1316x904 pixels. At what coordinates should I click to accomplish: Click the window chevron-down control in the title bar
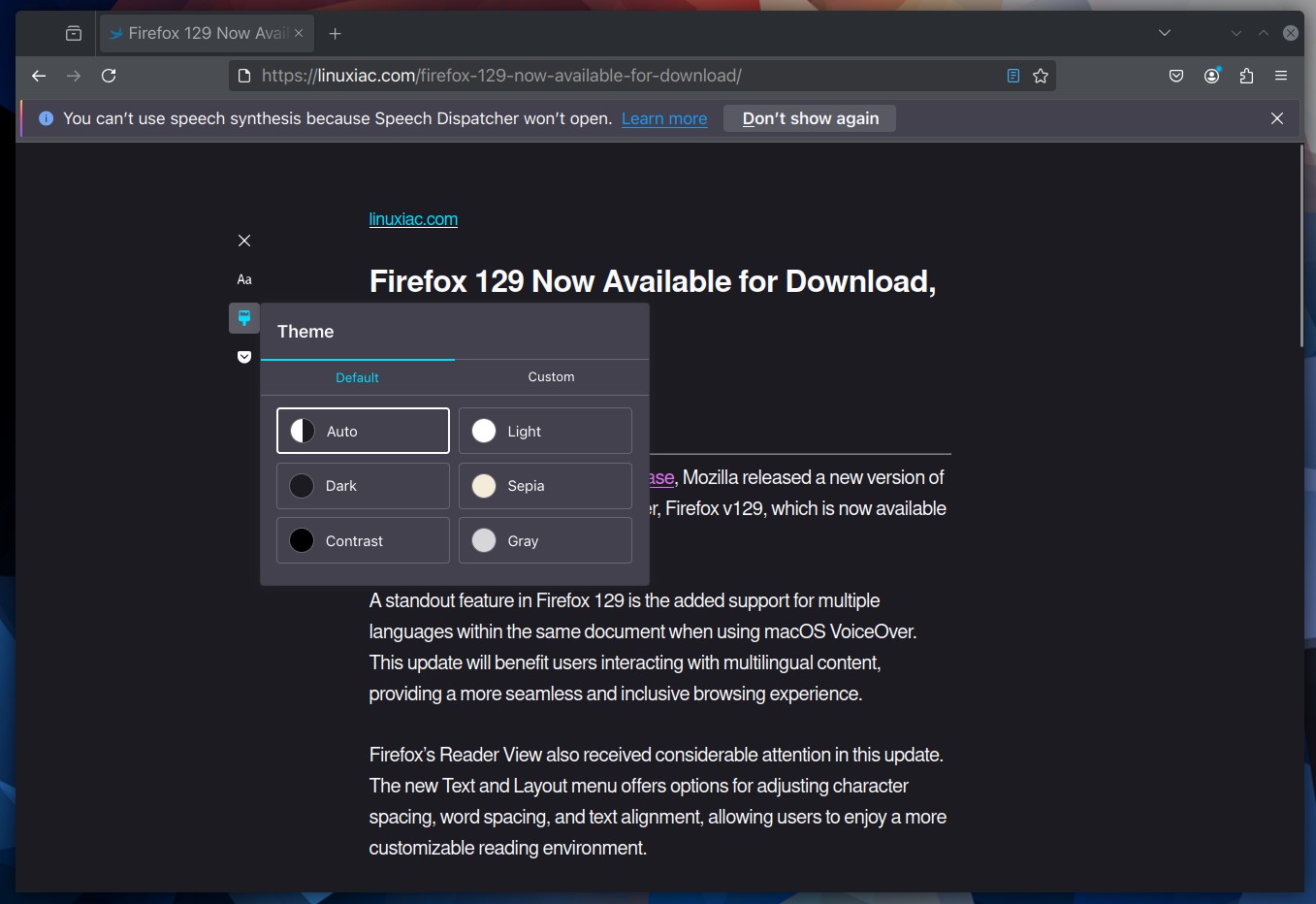click(x=1236, y=33)
